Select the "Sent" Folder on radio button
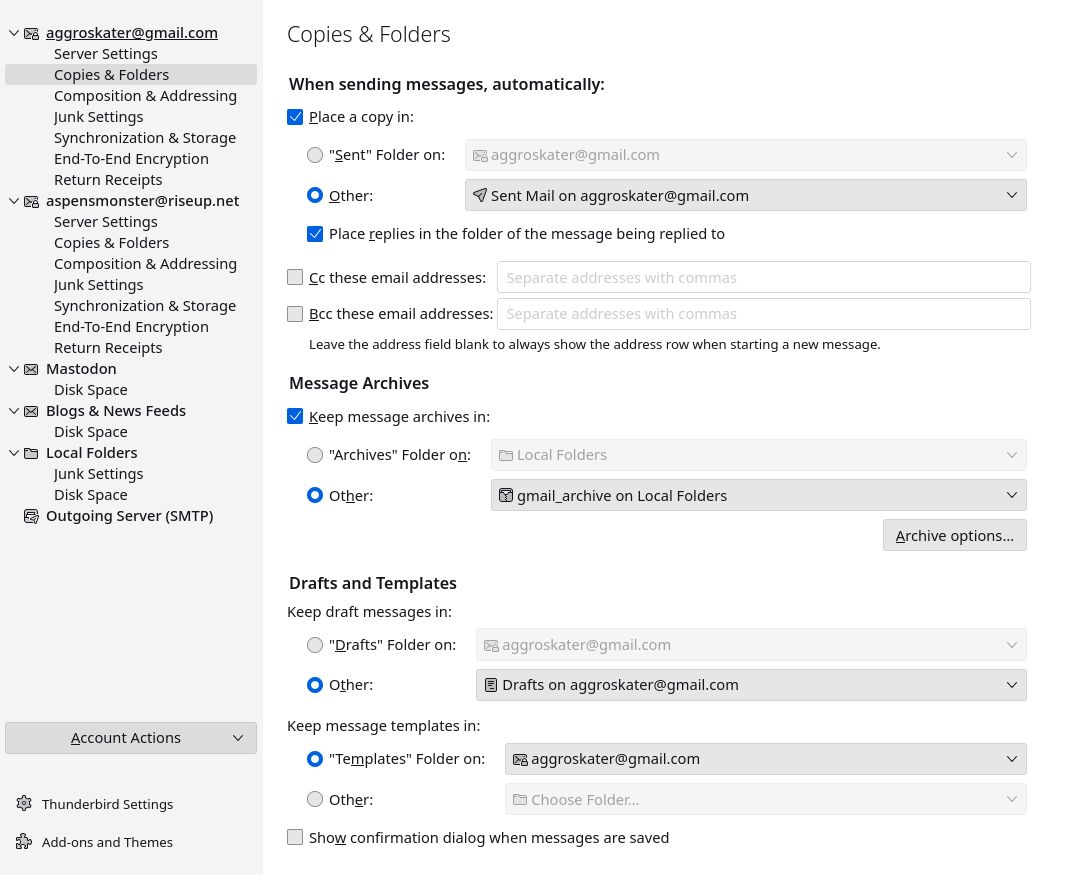Image resolution: width=1068 pixels, height=875 pixels. click(315, 155)
